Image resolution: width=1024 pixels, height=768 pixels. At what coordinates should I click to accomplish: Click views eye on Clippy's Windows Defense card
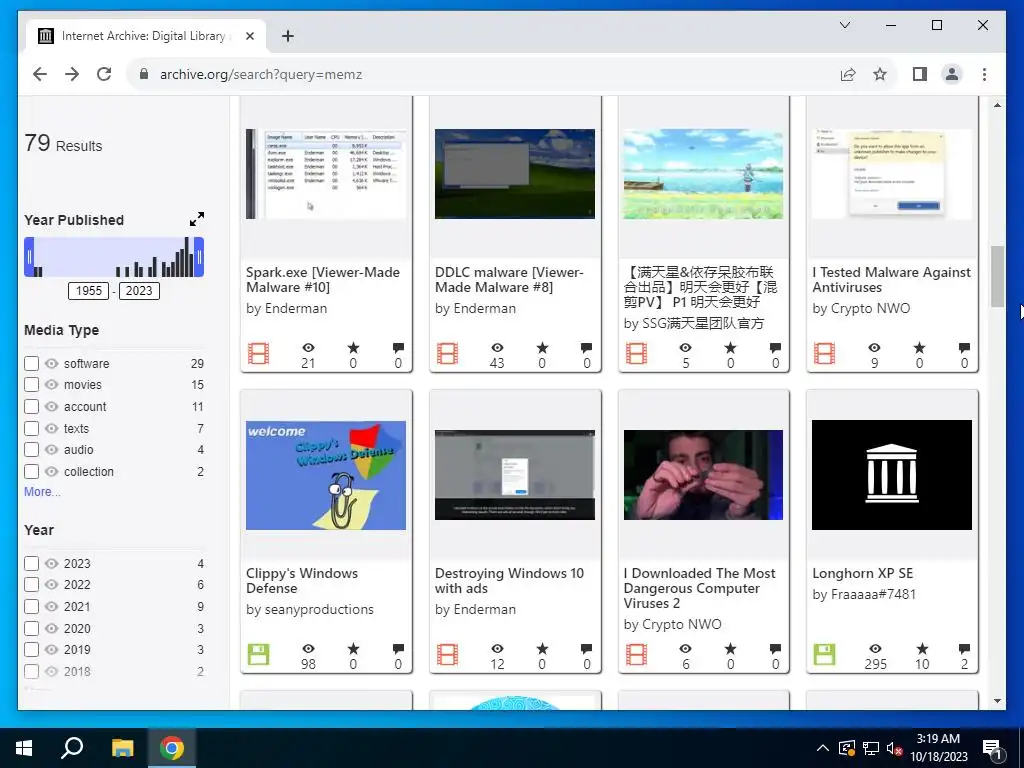point(308,648)
